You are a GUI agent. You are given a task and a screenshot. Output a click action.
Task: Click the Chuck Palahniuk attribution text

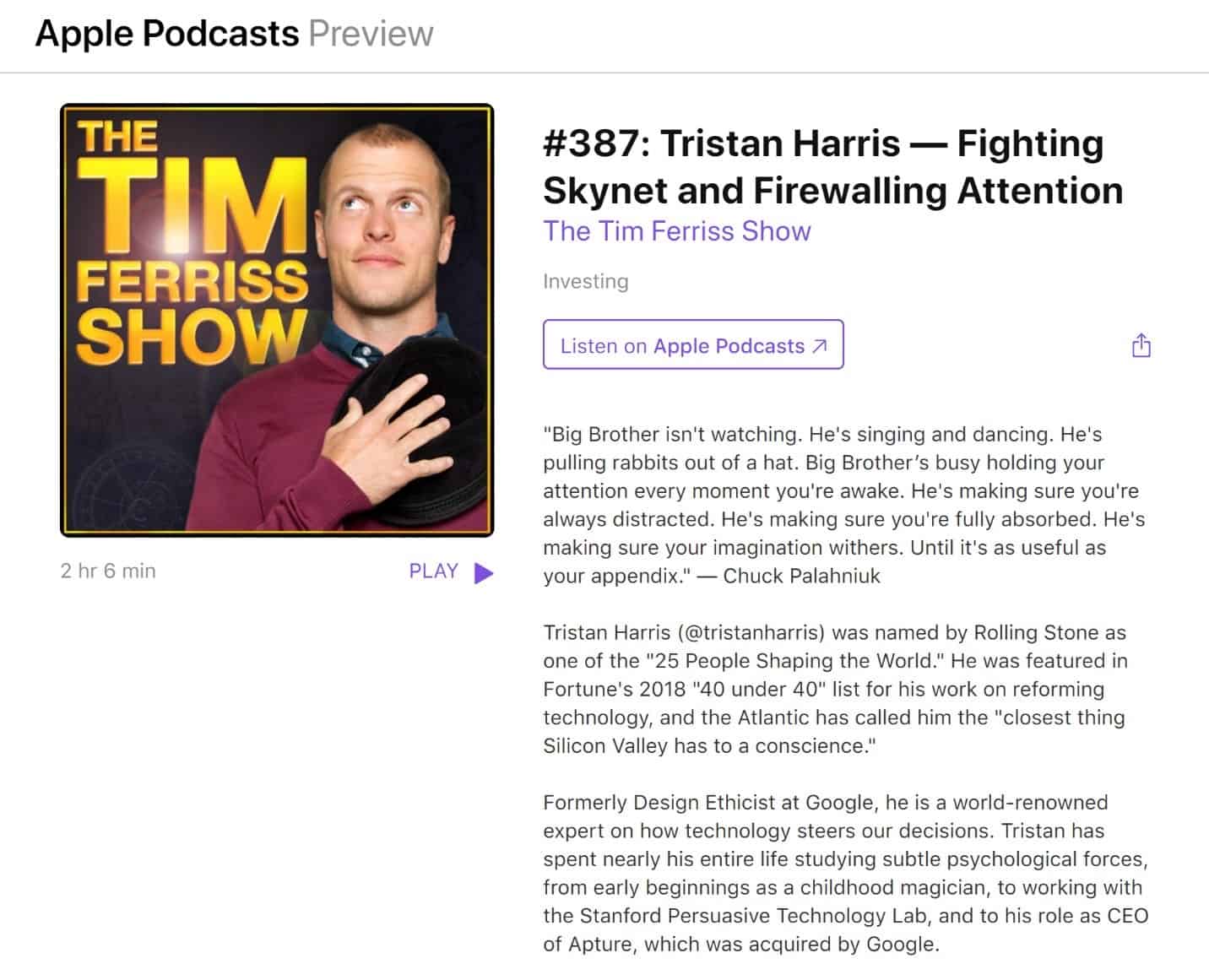[801, 576]
